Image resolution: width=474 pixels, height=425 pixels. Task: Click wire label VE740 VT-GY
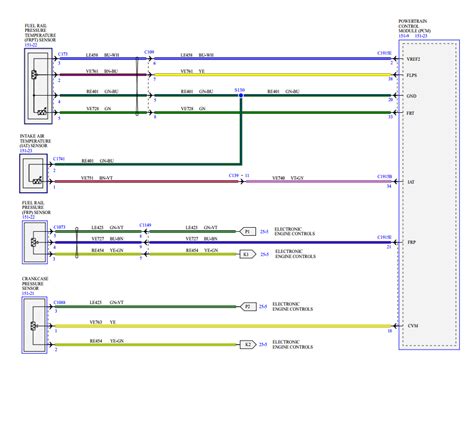coord(288,178)
